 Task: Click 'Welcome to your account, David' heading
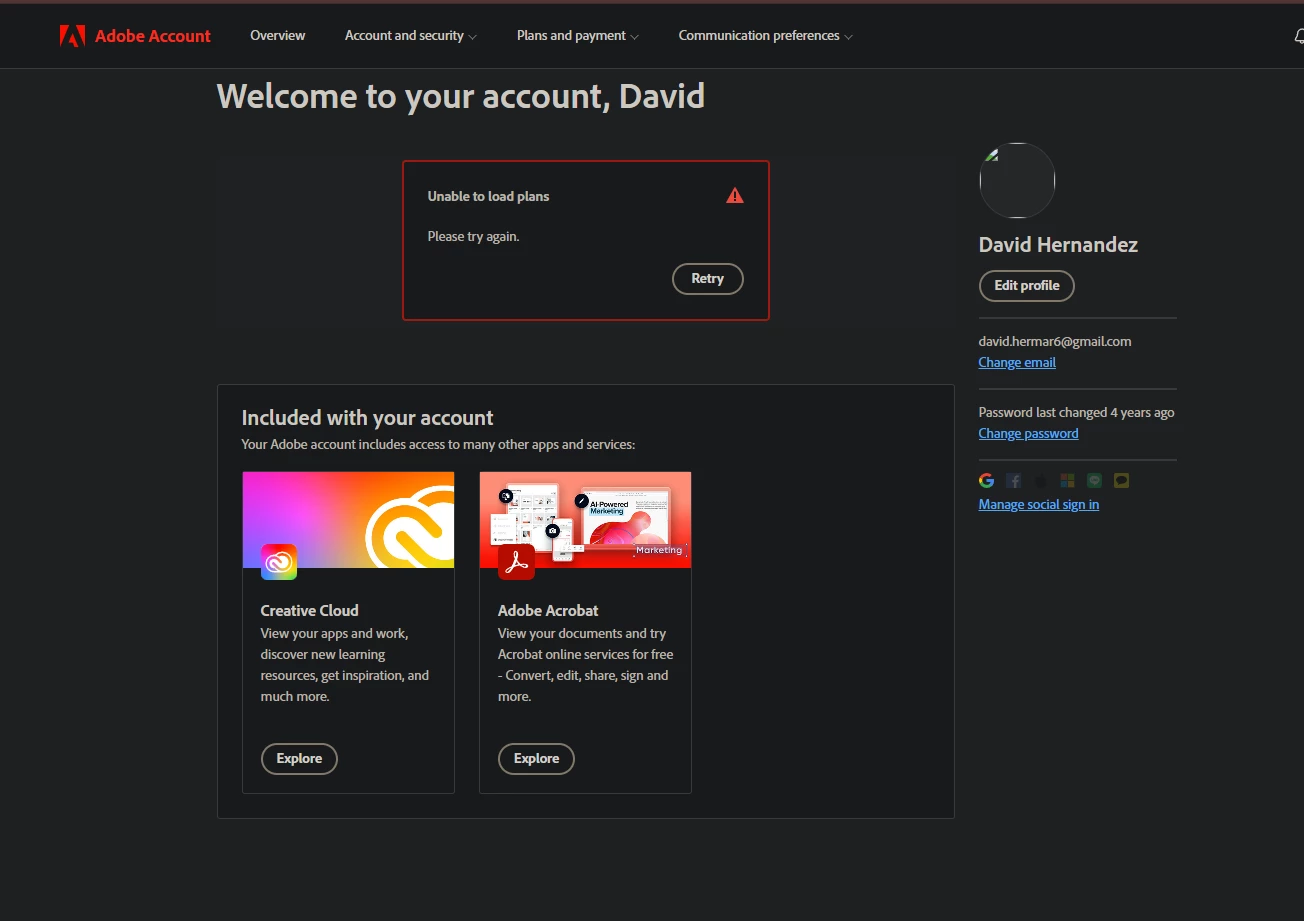tap(461, 96)
